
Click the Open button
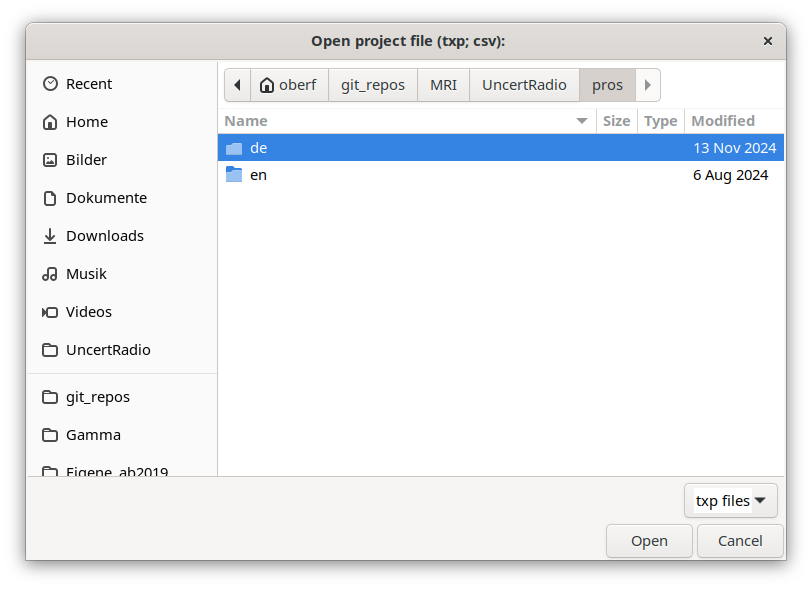point(649,541)
